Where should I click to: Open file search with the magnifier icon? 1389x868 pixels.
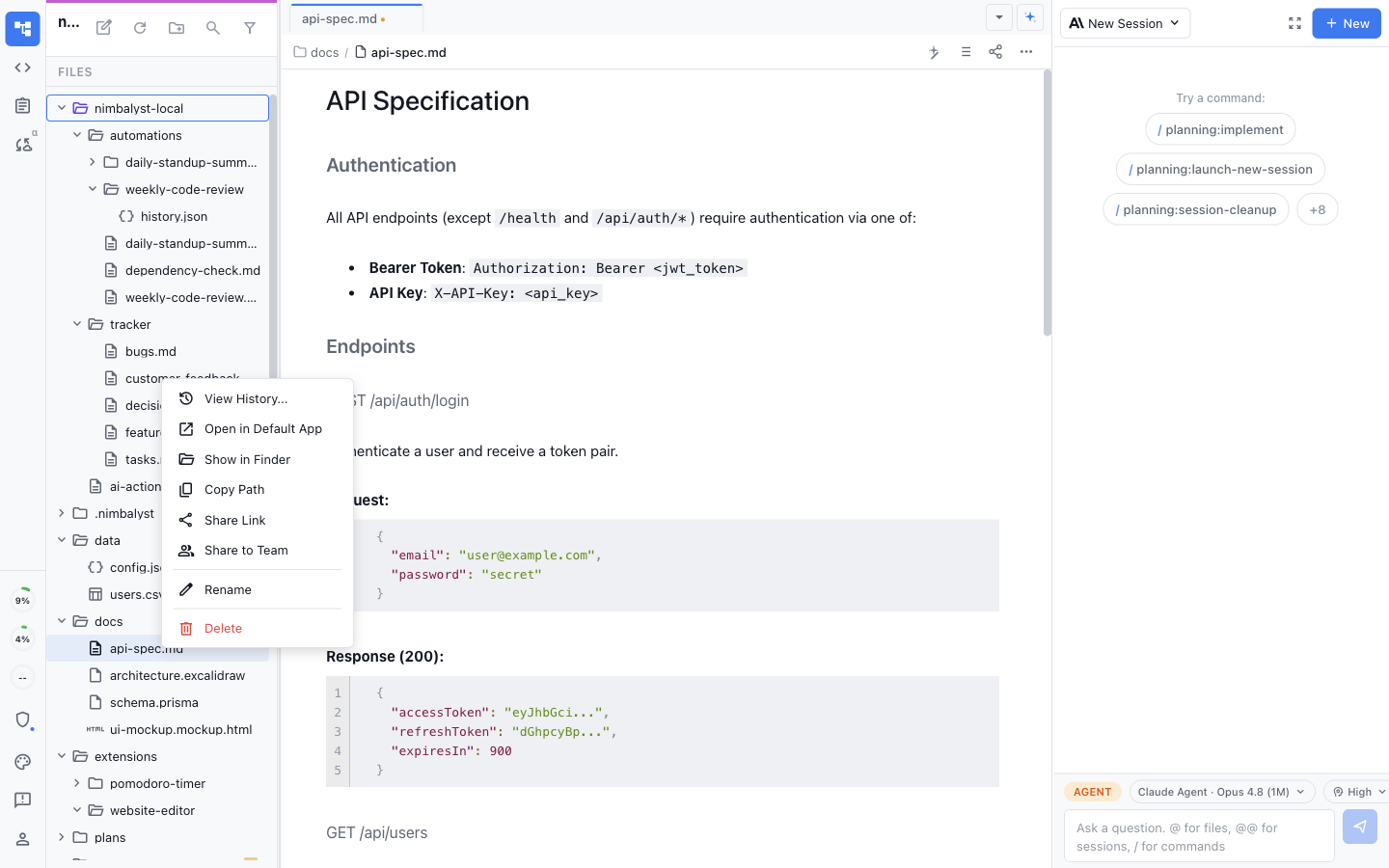[213, 28]
